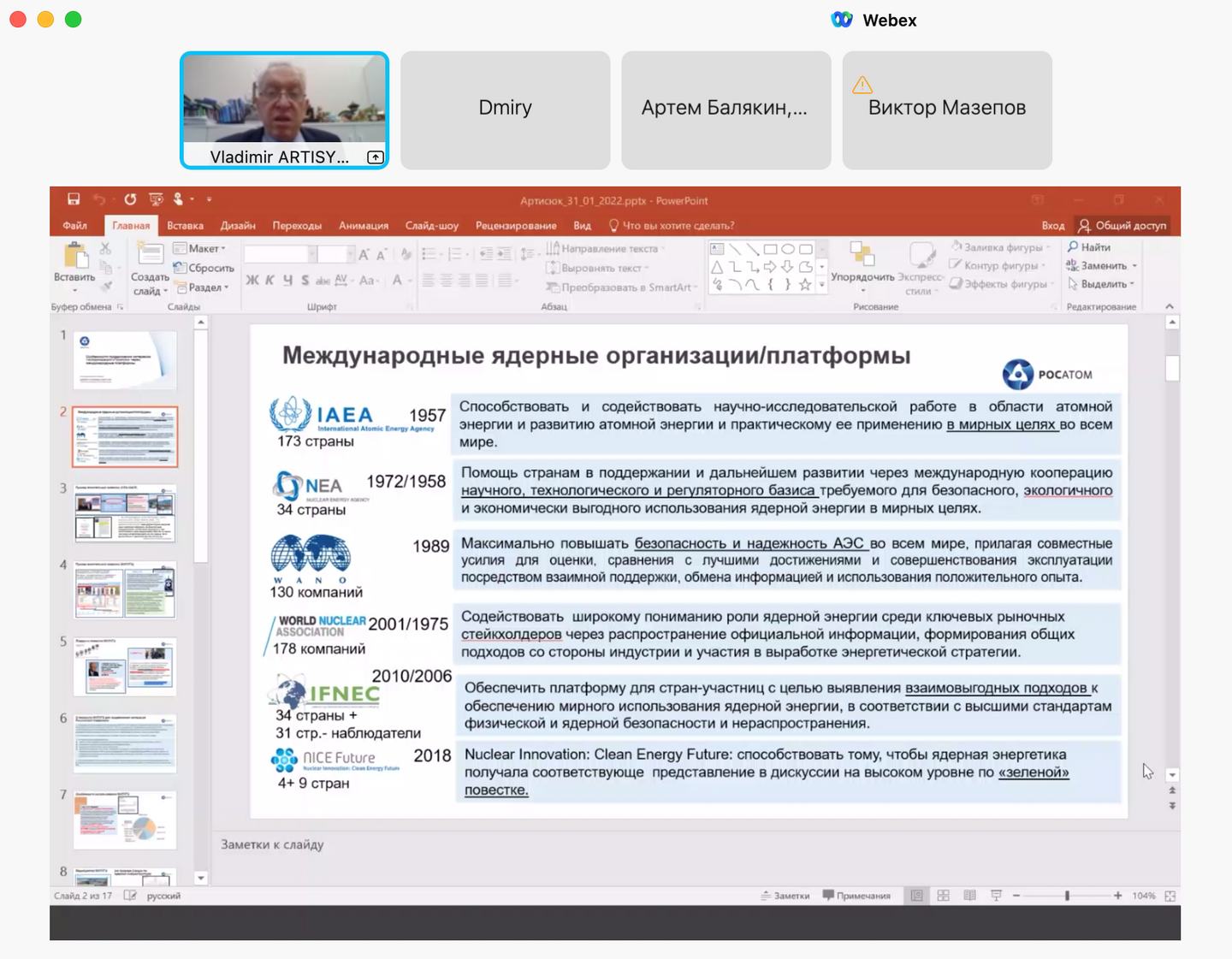Open the Выделить select dropdown
The height and width of the screenshot is (959, 1232).
(x=1101, y=284)
